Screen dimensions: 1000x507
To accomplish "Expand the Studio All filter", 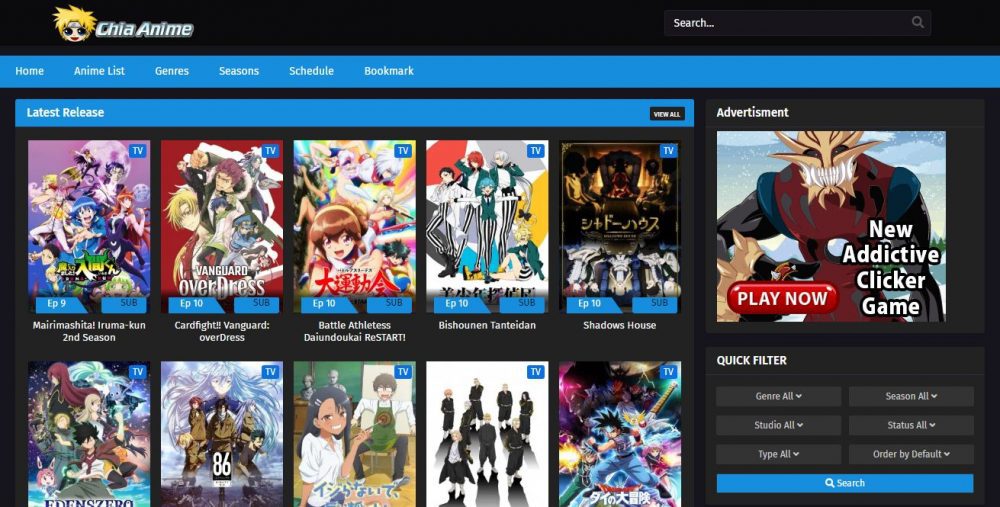I will [778, 425].
